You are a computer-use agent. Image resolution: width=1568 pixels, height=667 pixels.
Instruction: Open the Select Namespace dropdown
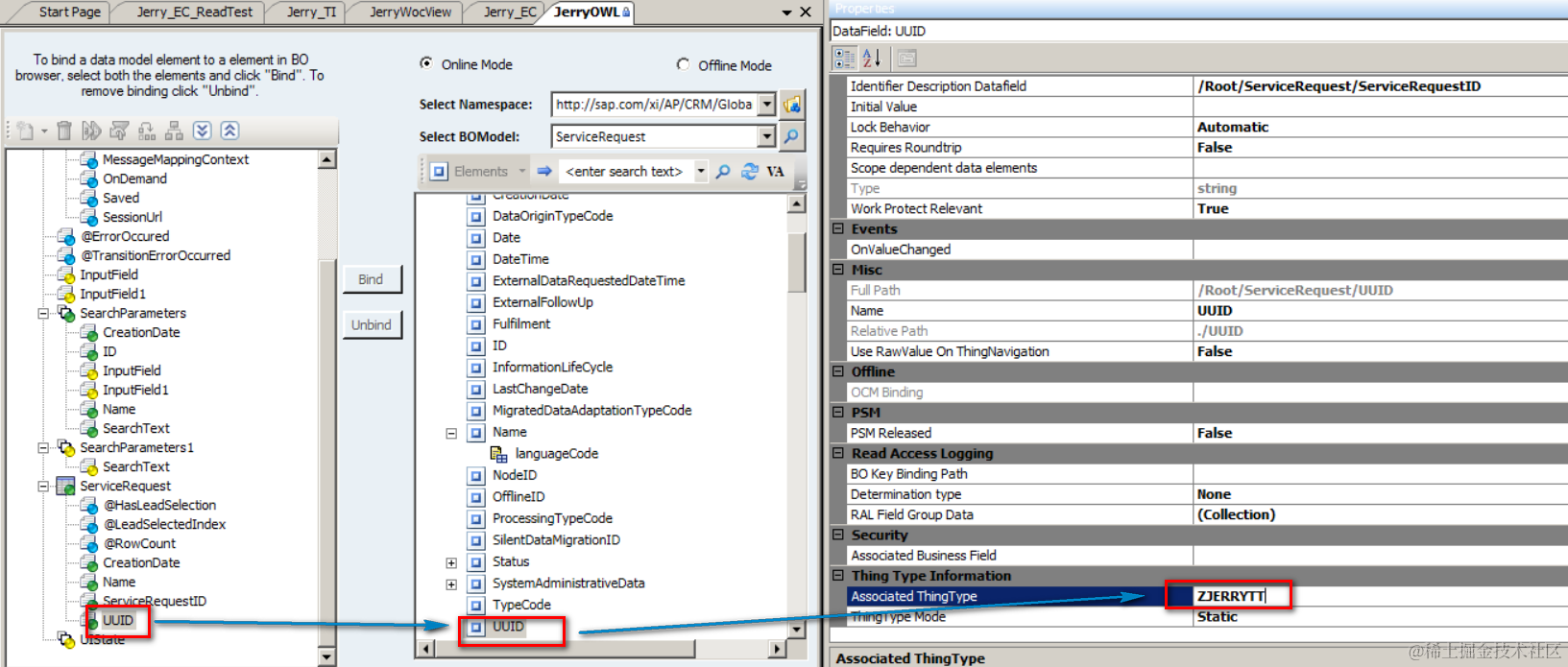[766, 104]
